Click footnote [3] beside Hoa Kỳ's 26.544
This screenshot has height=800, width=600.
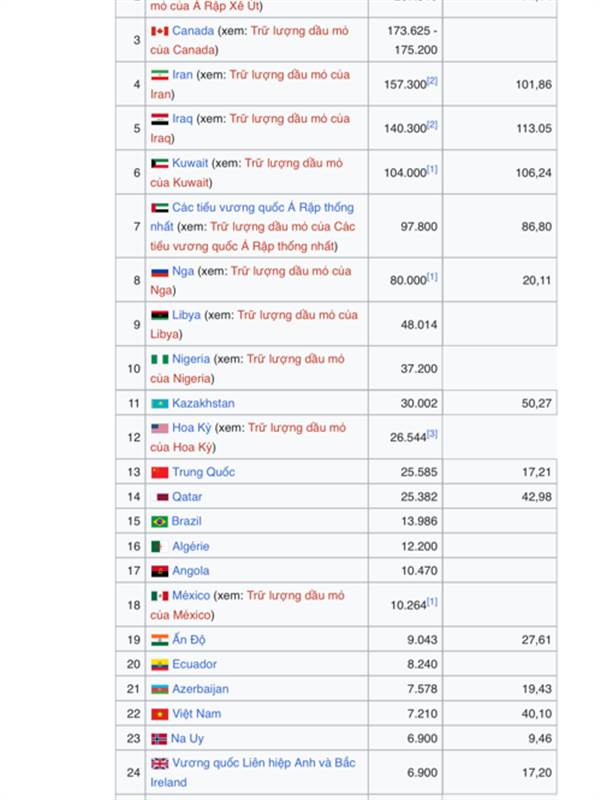tap(433, 434)
